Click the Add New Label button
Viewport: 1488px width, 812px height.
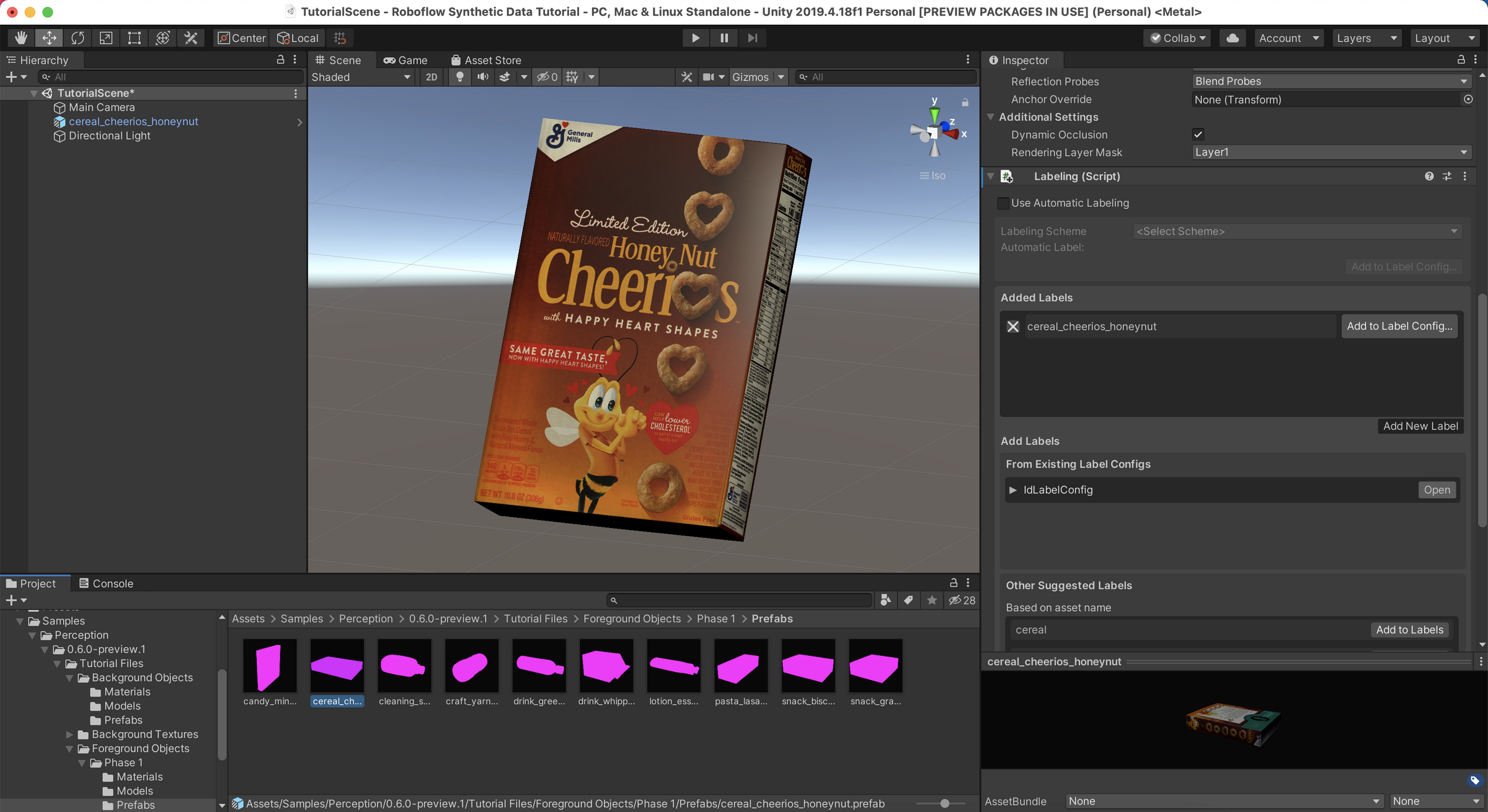1420,426
